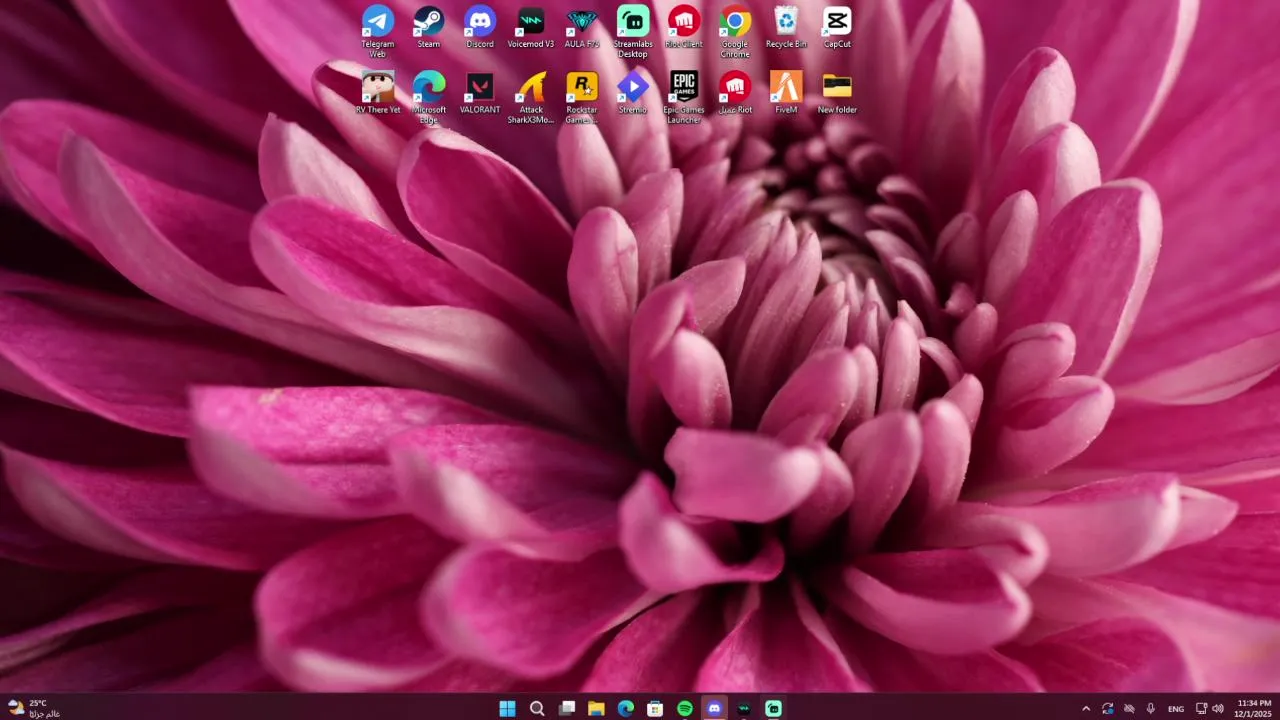Select the New folder on desktop
The height and width of the screenshot is (720, 1280).
837,93
